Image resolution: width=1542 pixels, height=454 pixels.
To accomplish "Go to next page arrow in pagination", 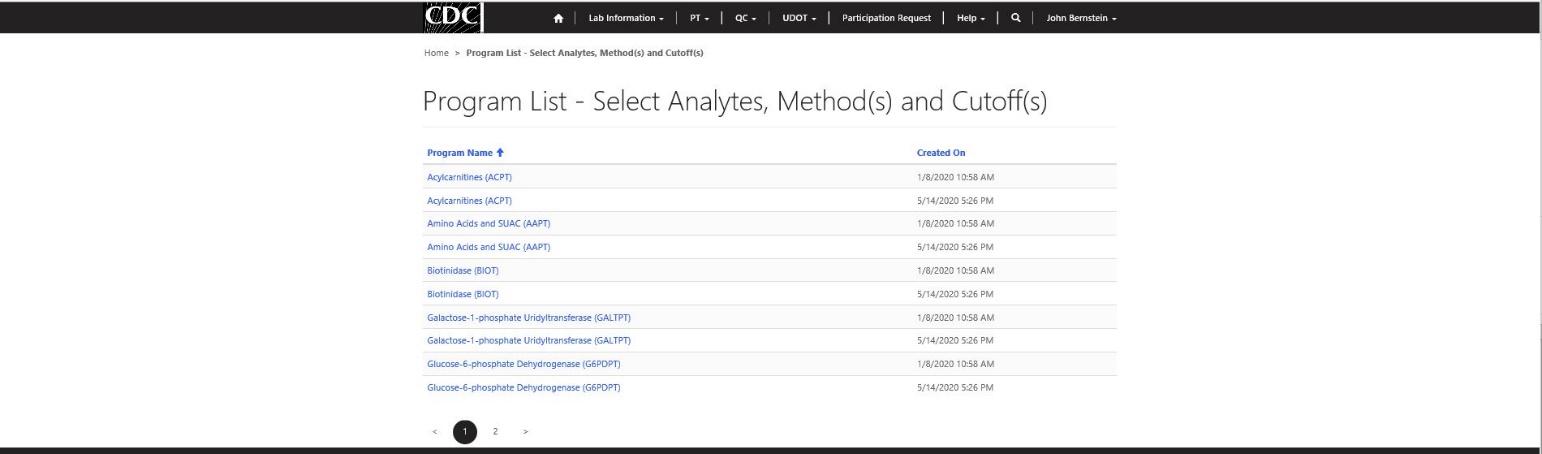I will [x=525, y=431].
